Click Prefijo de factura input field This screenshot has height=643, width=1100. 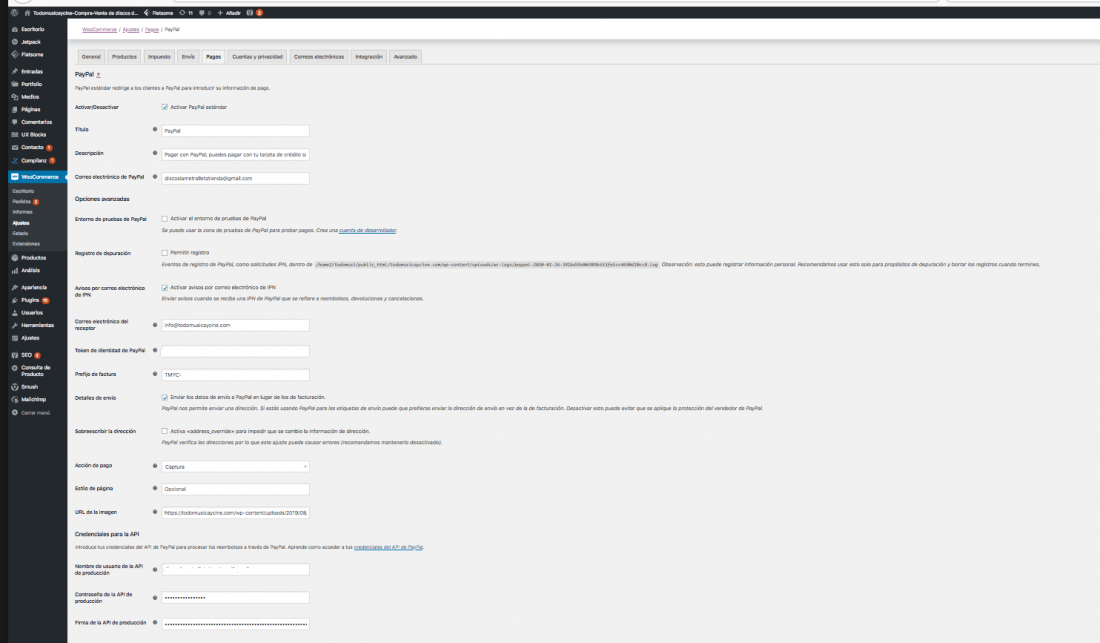(x=235, y=374)
